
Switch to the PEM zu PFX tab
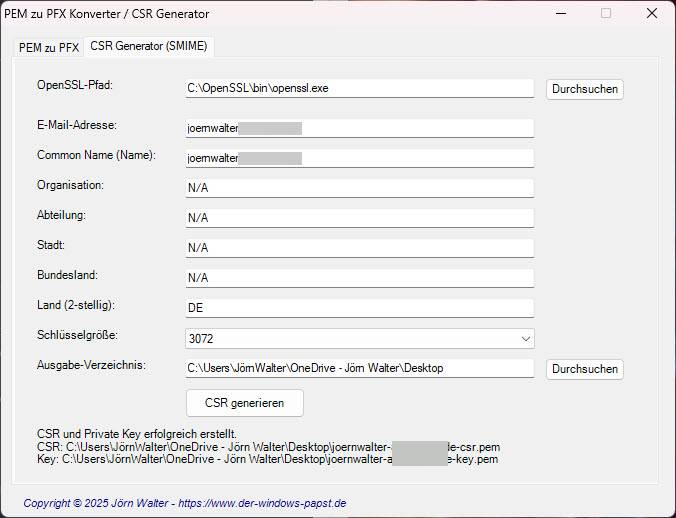[49, 47]
